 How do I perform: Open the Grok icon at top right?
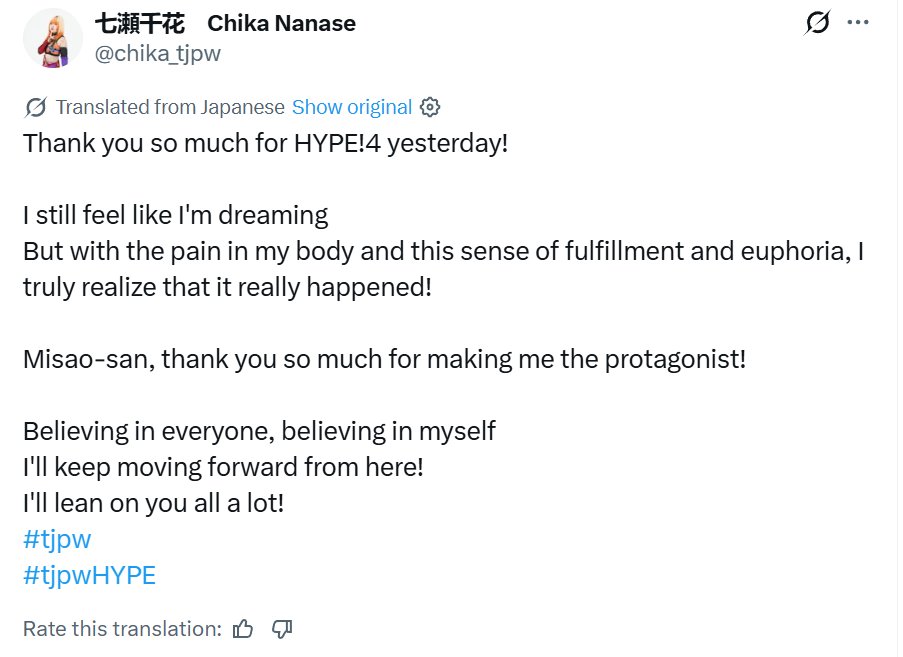pos(817,23)
